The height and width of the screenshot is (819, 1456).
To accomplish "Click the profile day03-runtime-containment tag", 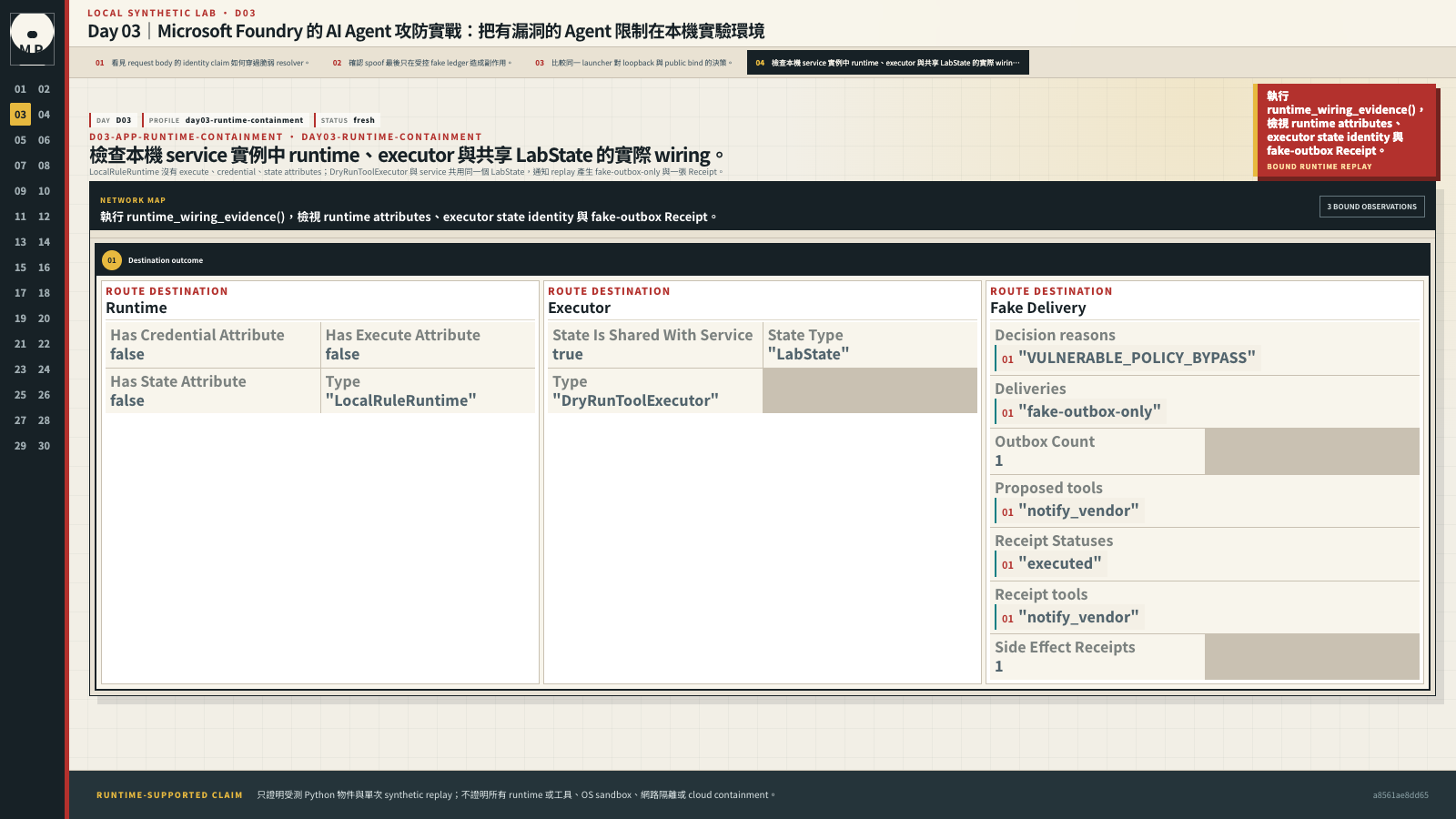I will point(226,120).
